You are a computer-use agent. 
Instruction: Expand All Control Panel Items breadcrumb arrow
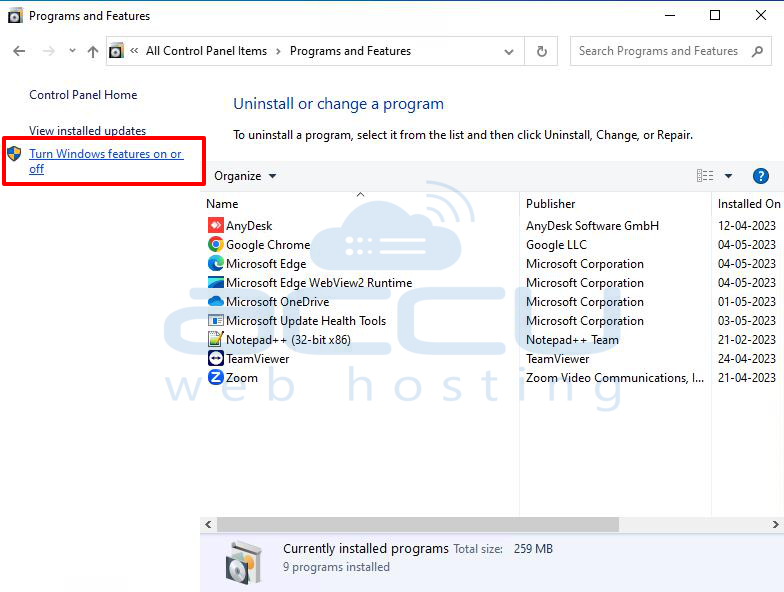(278, 51)
